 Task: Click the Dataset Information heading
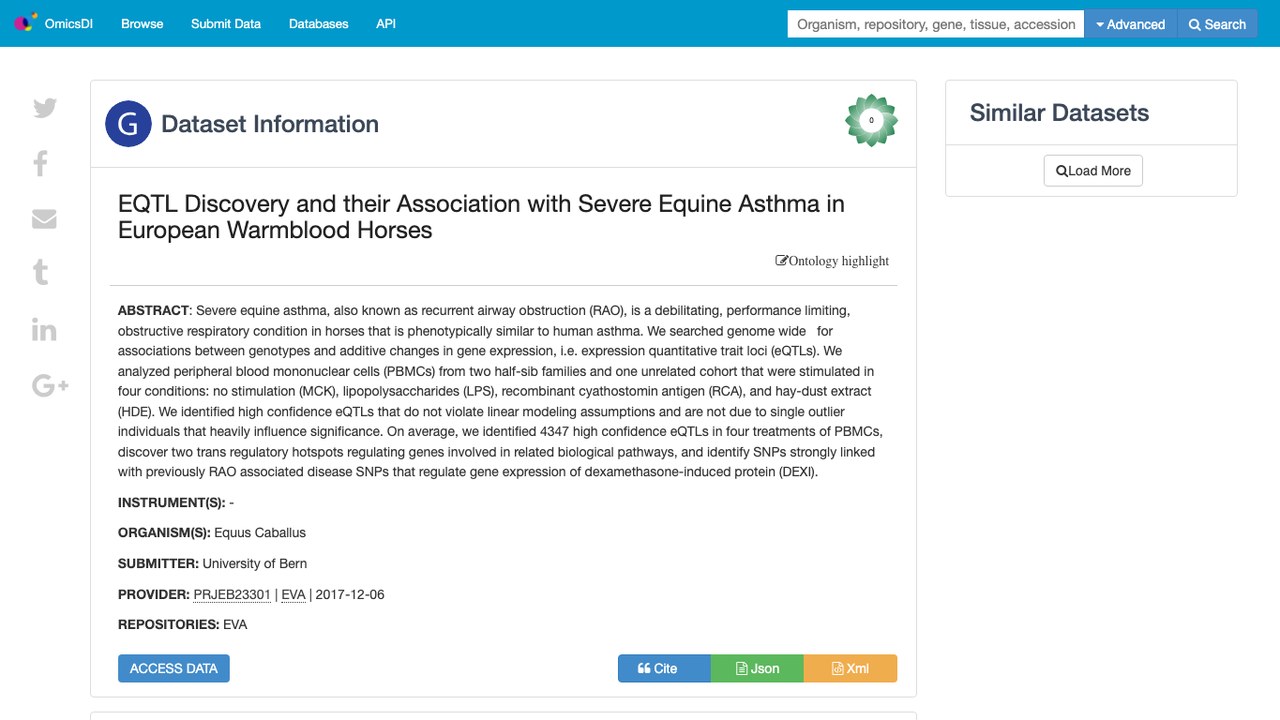[x=270, y=124]
